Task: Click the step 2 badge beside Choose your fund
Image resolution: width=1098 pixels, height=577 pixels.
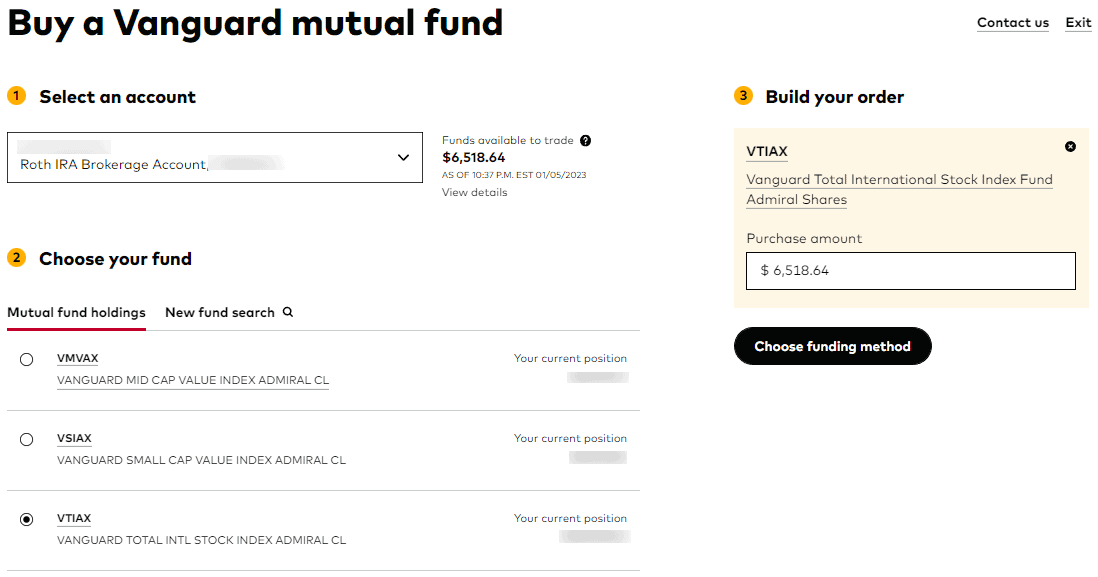Action: click(17, 258)
